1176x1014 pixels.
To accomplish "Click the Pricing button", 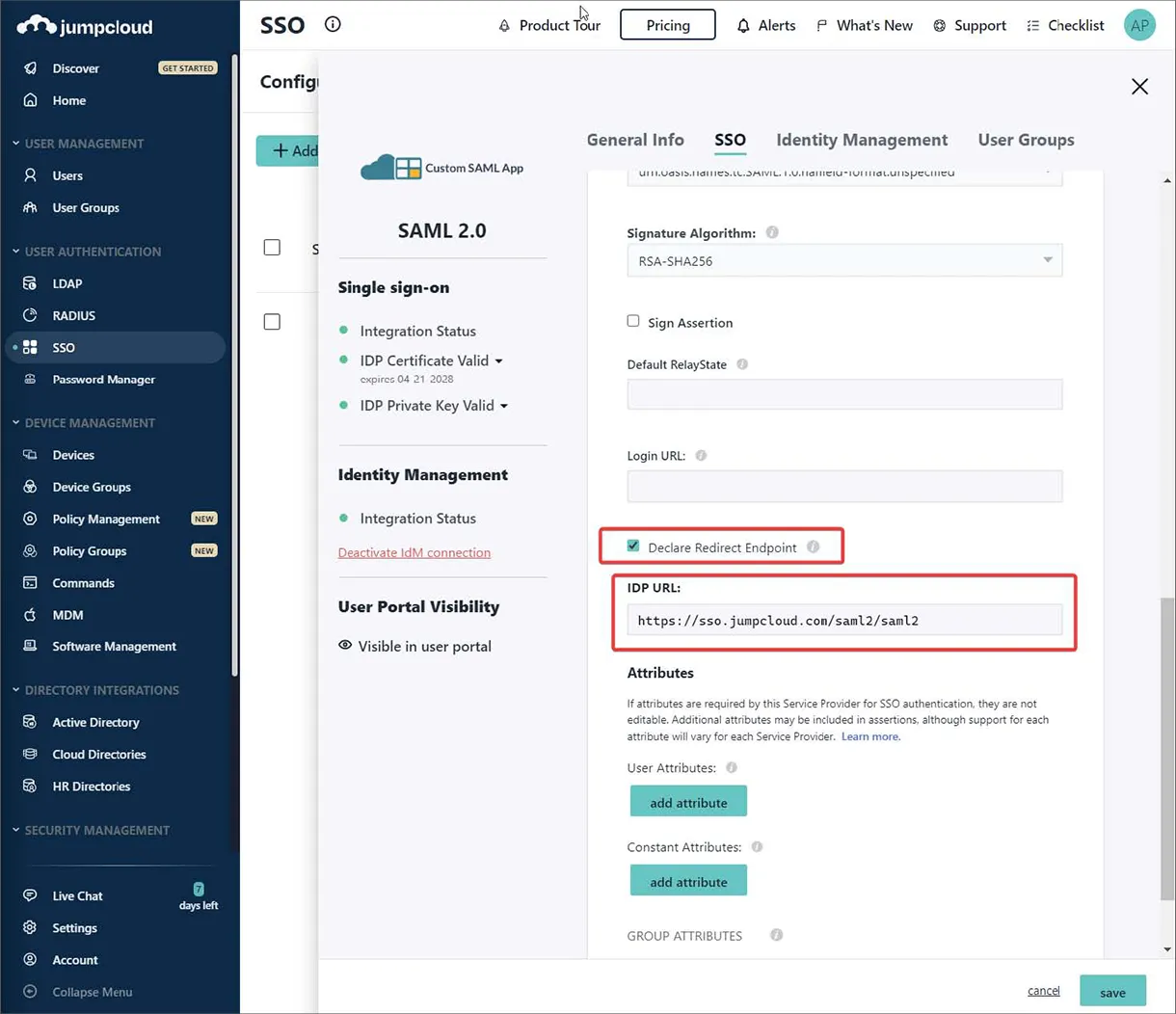I will [668, 25].
